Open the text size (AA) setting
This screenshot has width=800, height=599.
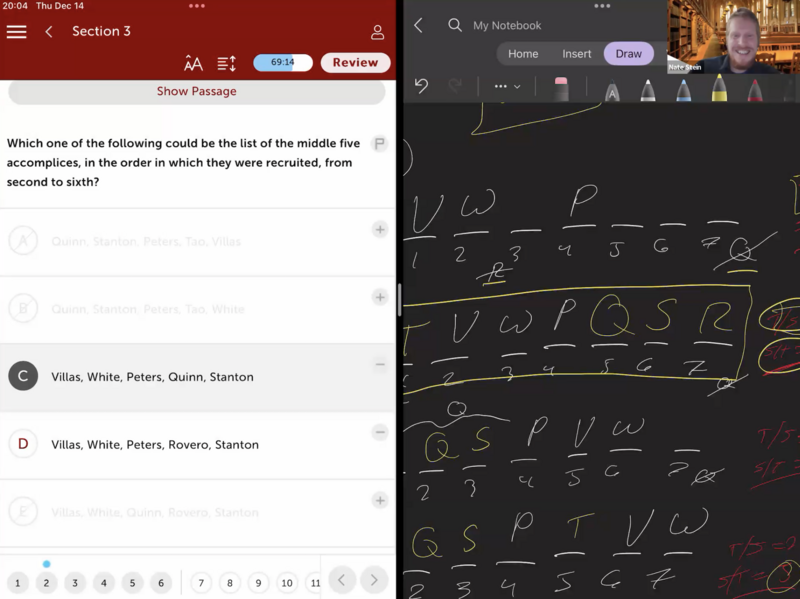193,63
